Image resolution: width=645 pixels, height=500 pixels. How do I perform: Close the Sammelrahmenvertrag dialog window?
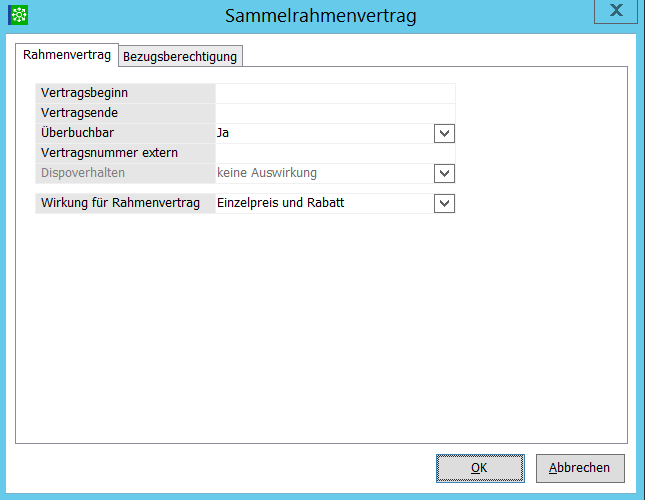point(618,11)
